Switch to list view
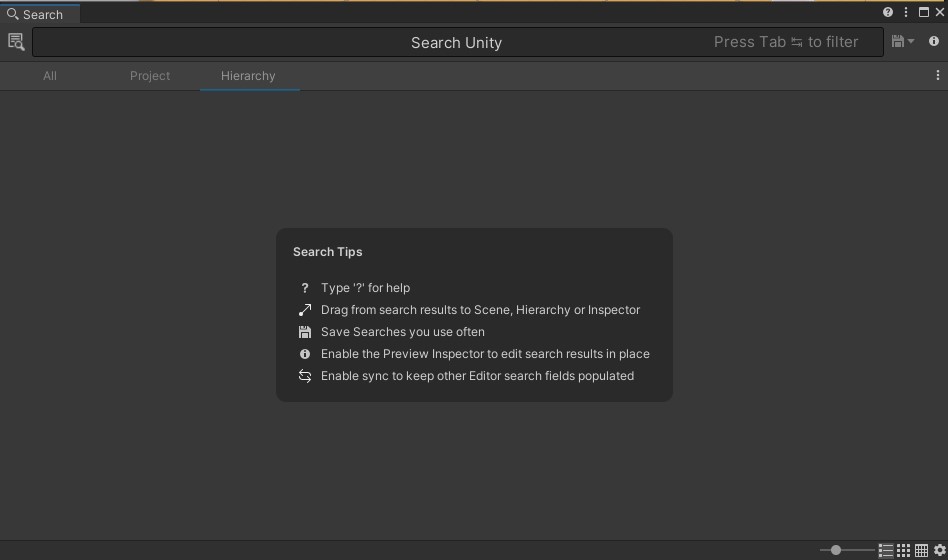 886,550
